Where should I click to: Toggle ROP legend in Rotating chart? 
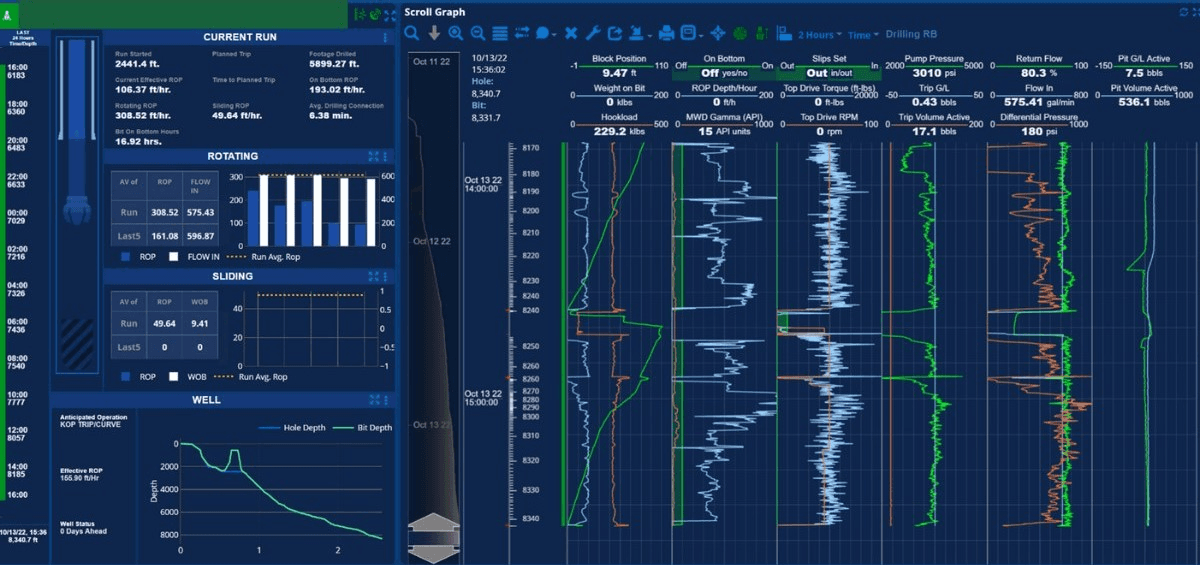pyautogui.click(x=139, y=257)
